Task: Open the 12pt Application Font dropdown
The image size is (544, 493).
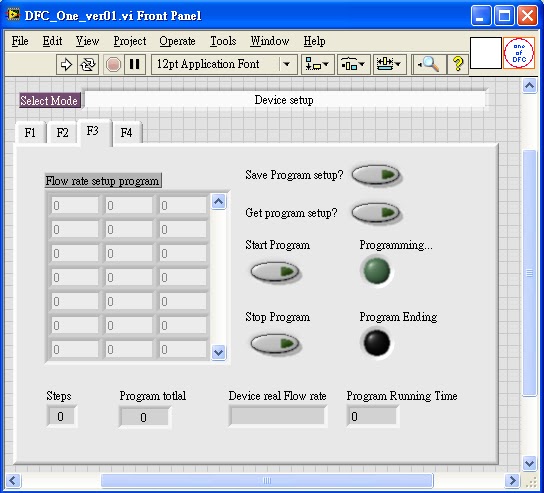Action: click(224, 65)
